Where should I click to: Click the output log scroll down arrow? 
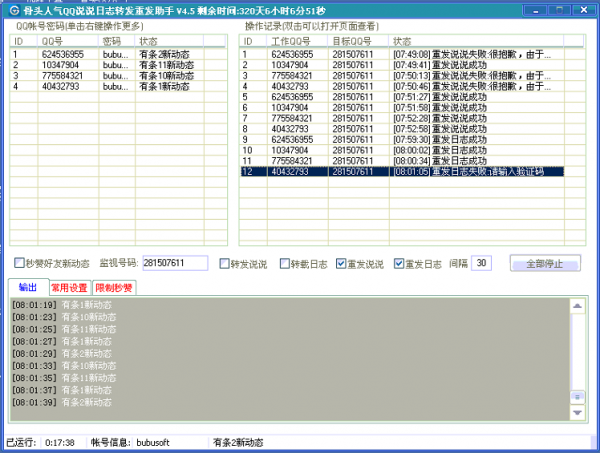click(577, 412)
